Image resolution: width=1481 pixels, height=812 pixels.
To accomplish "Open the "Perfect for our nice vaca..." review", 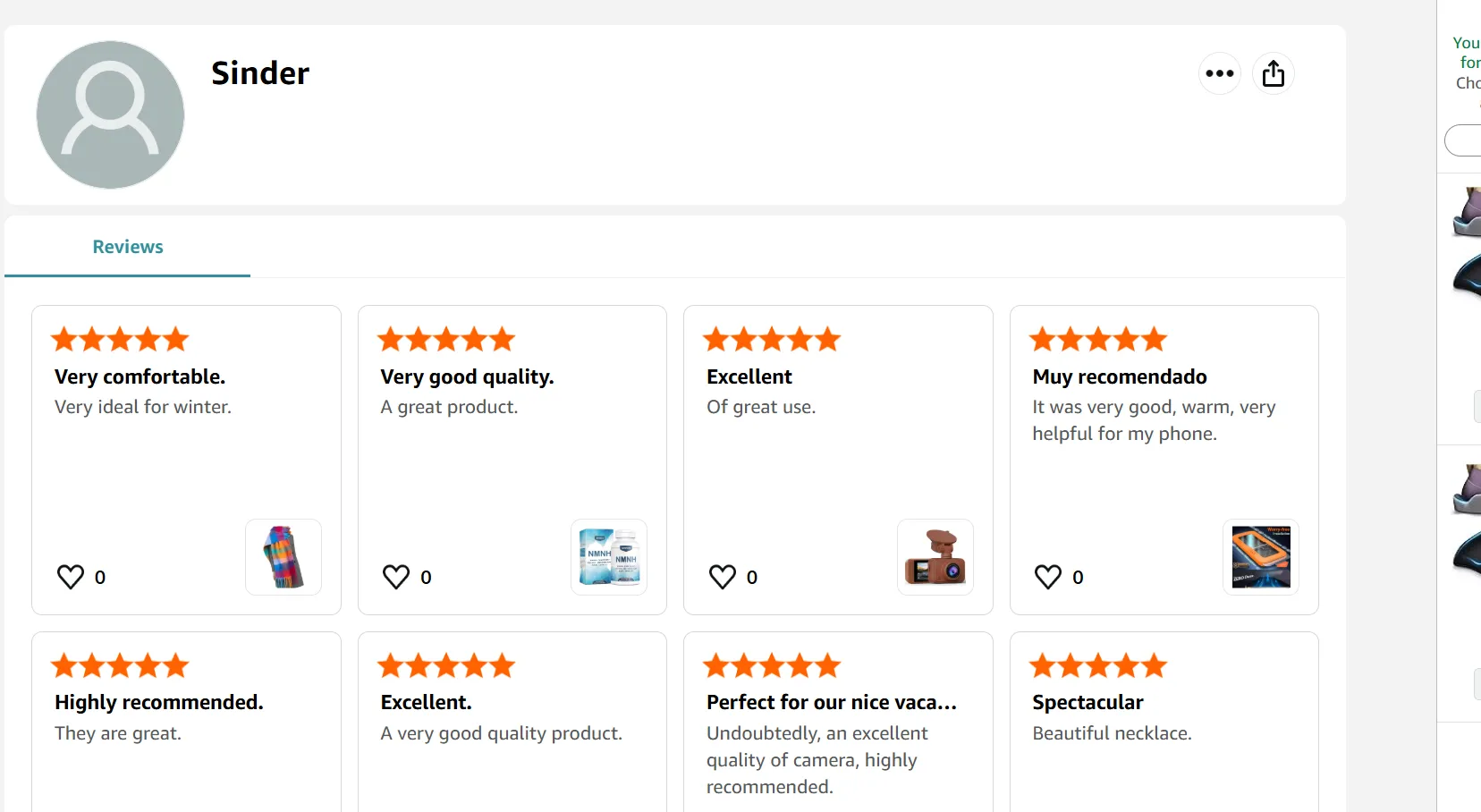I will click(832, 702).
